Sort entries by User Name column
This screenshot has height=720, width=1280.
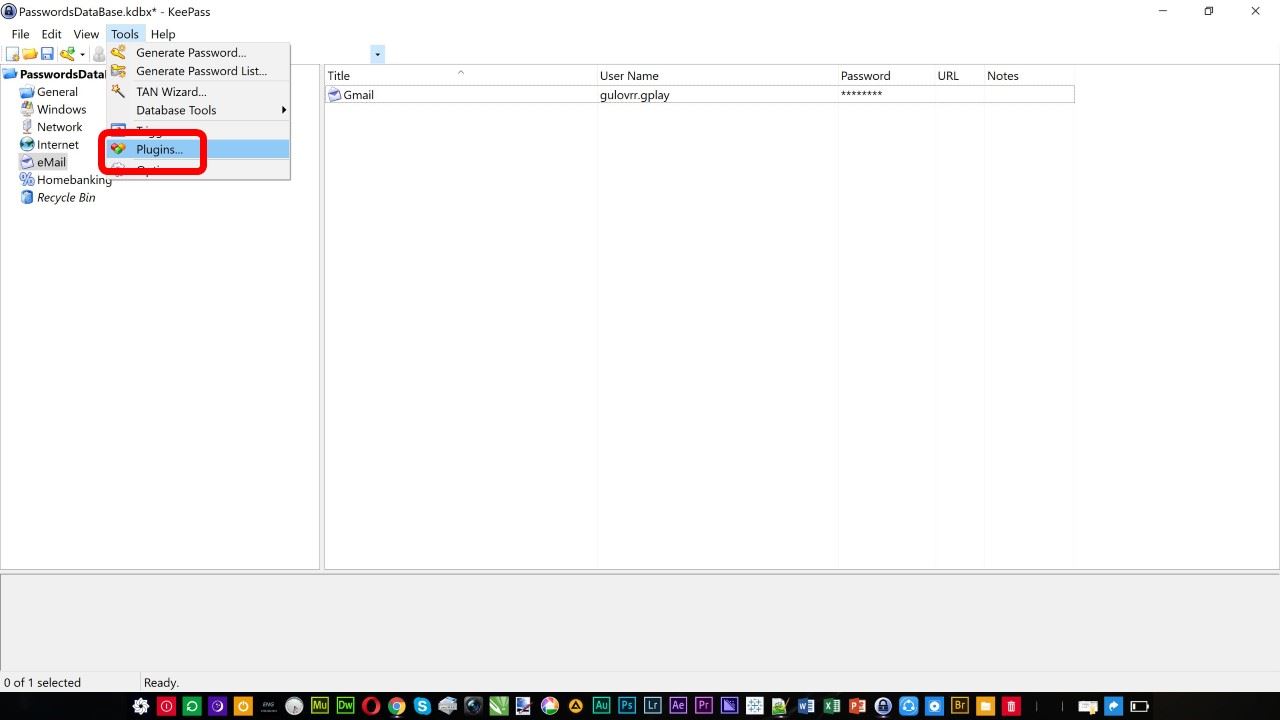pos(717,76)
